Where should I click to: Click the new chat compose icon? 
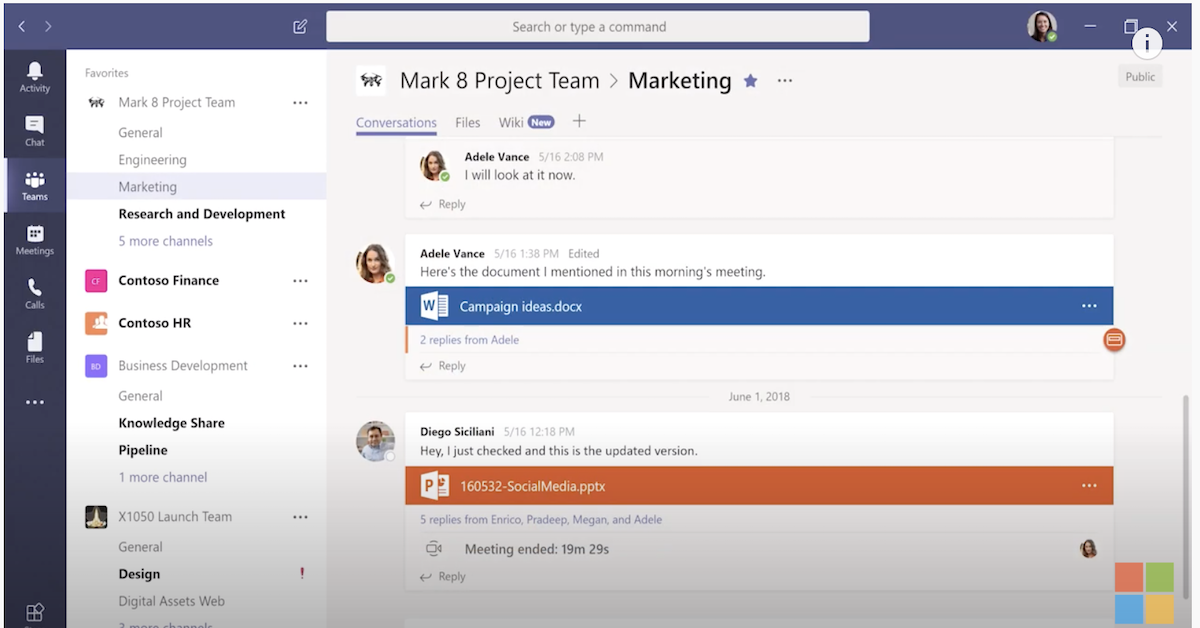[300, 27]
